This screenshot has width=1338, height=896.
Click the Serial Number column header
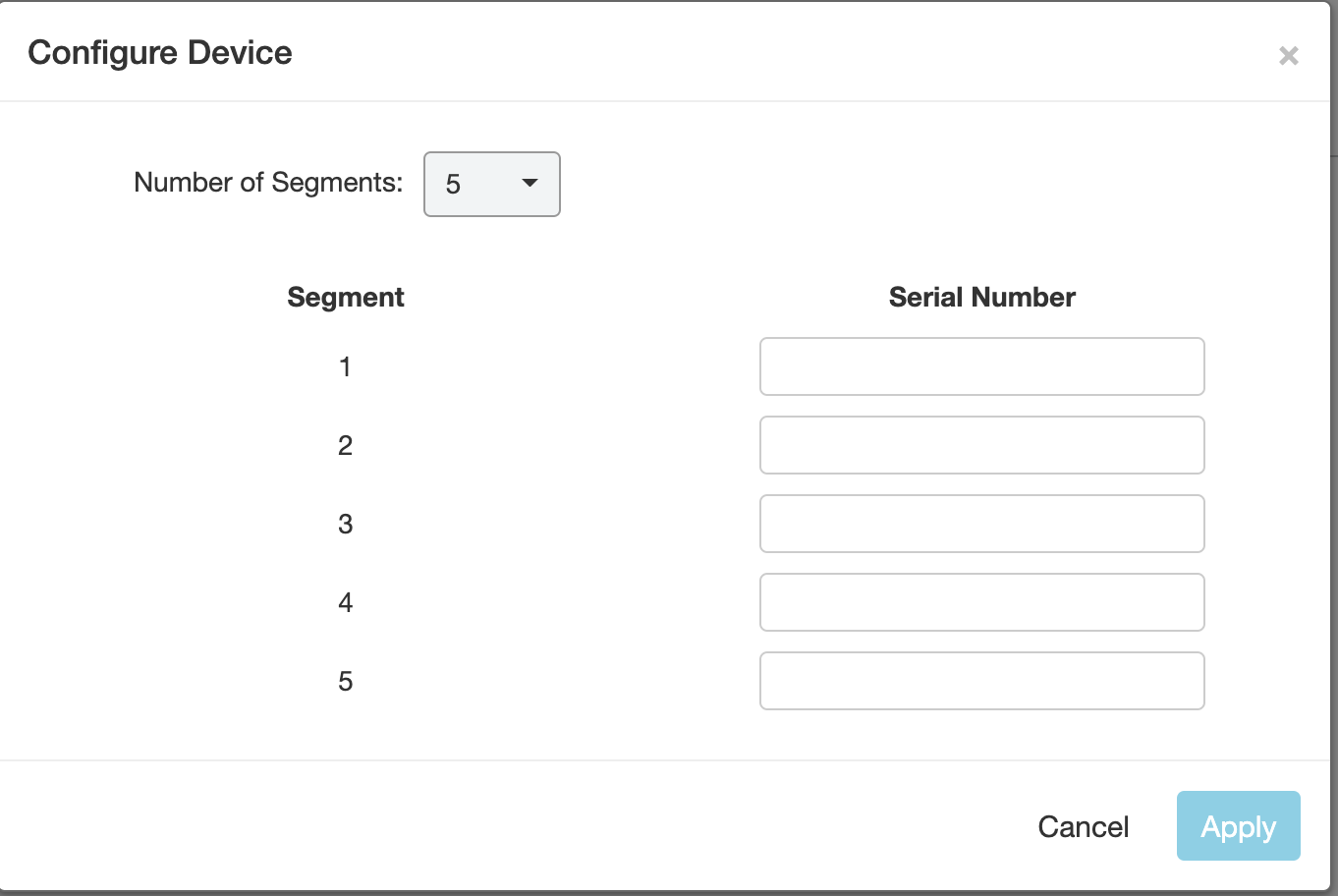(982, 298)
